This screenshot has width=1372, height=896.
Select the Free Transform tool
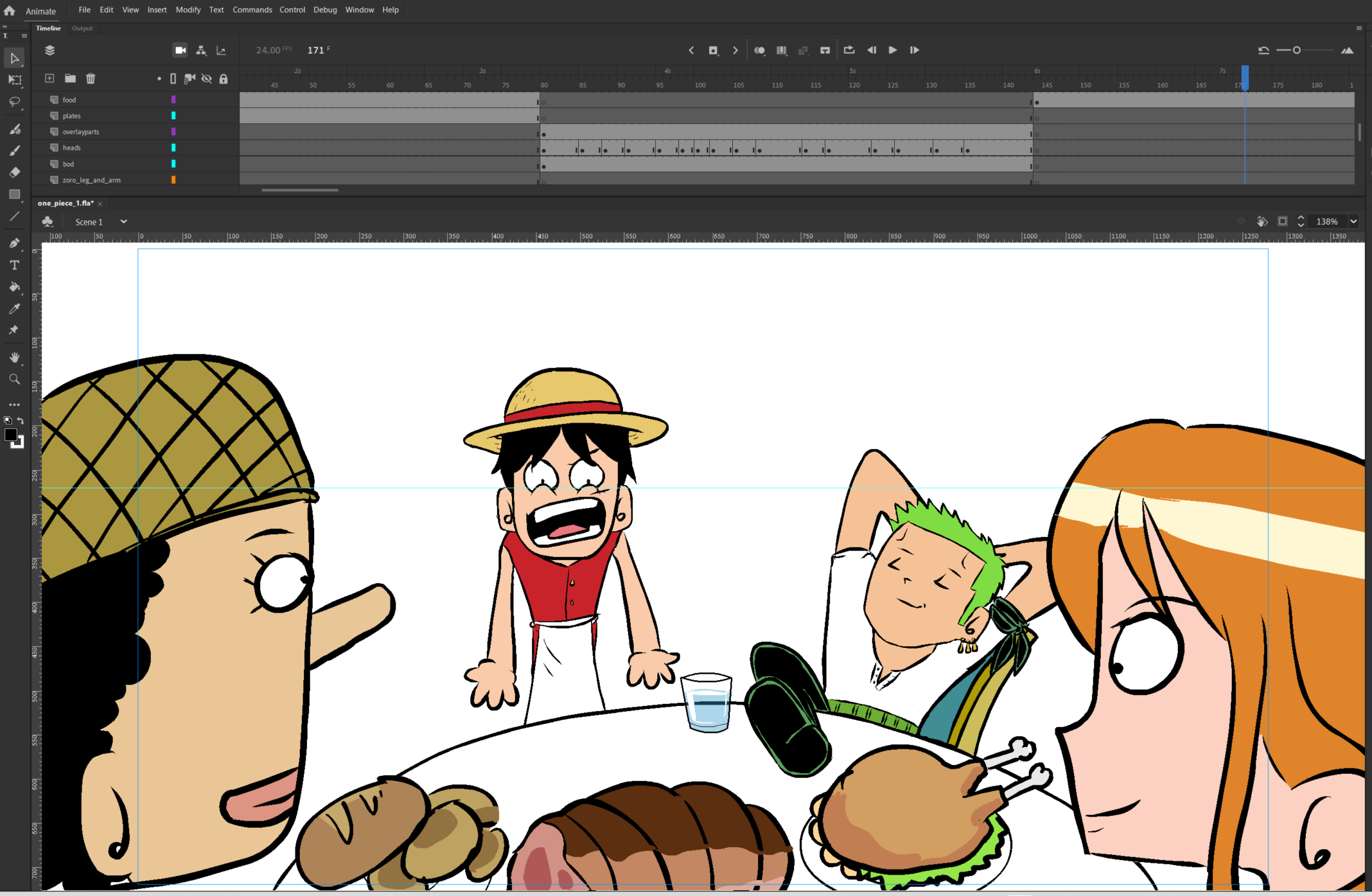(x=14, y=80)
